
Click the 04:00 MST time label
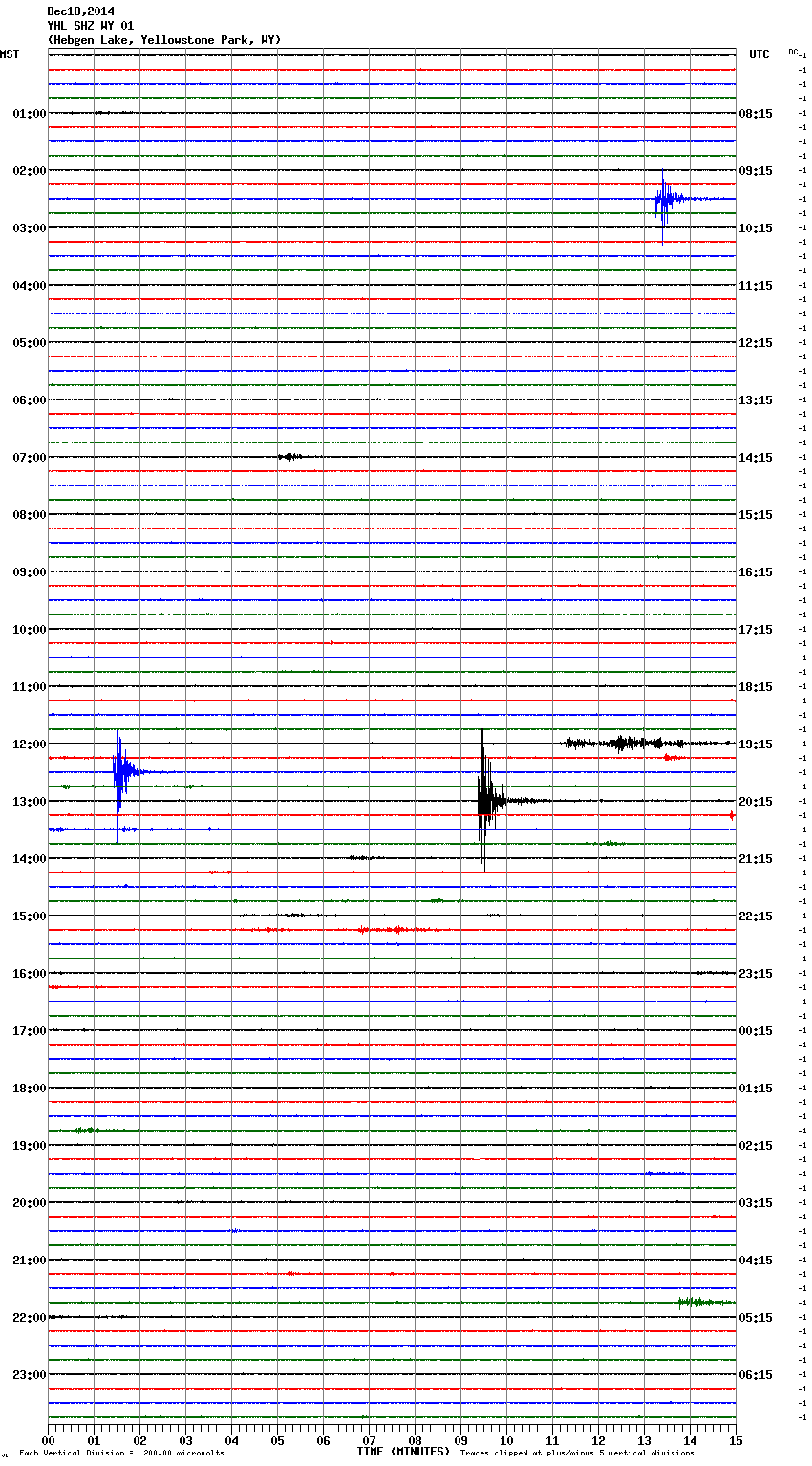29,286
